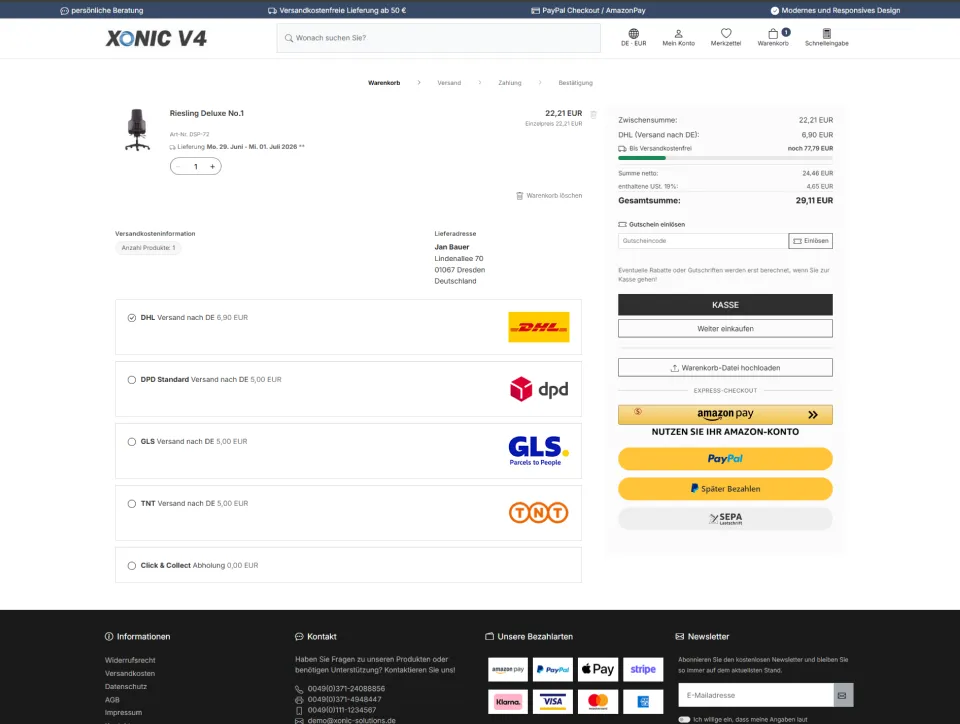The width and height of the screenshot is (960, 724).
Task: Click the Weiter einkaufen button
Action: tap(726, 329)
